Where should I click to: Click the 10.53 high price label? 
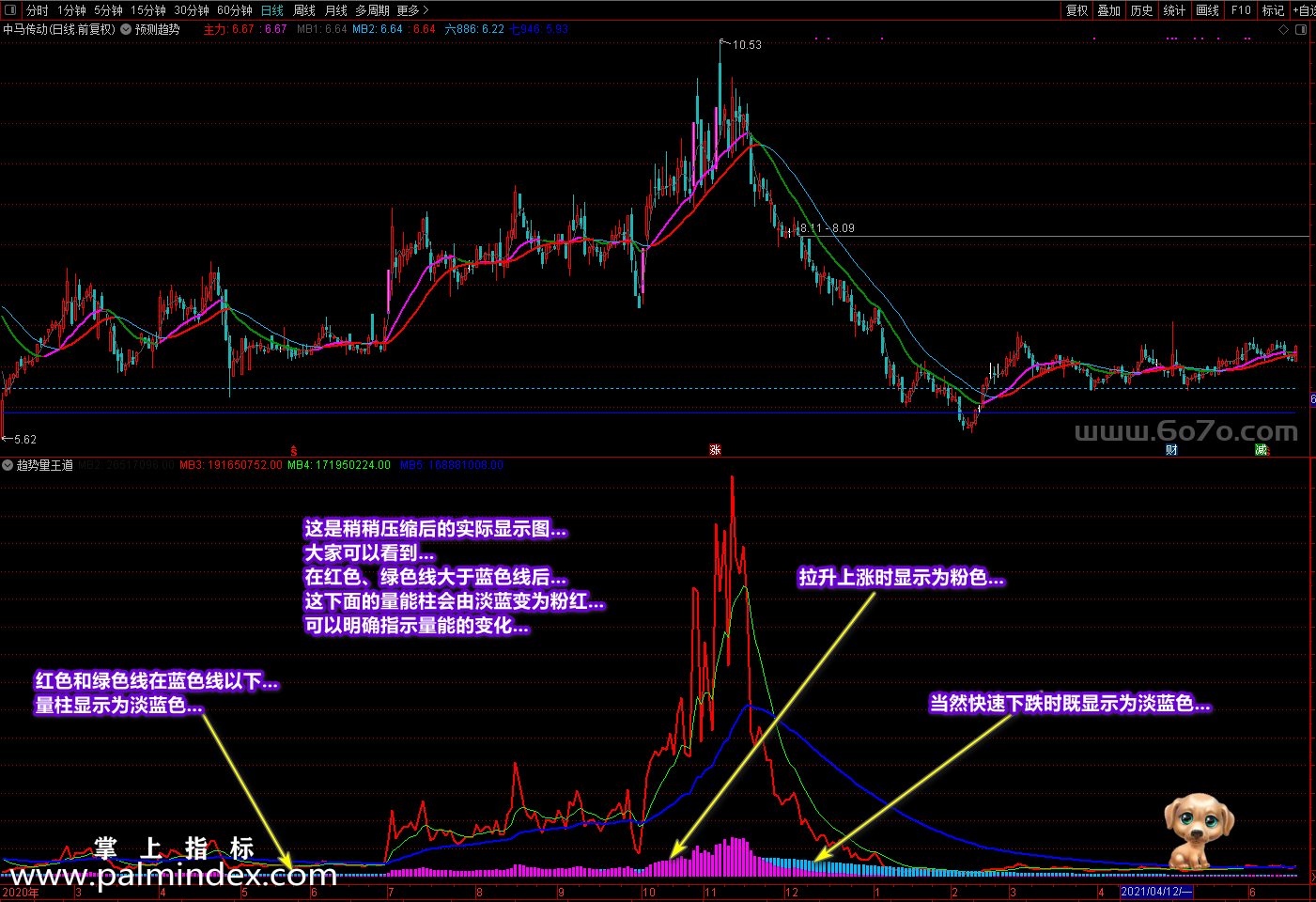click(747, 45)
